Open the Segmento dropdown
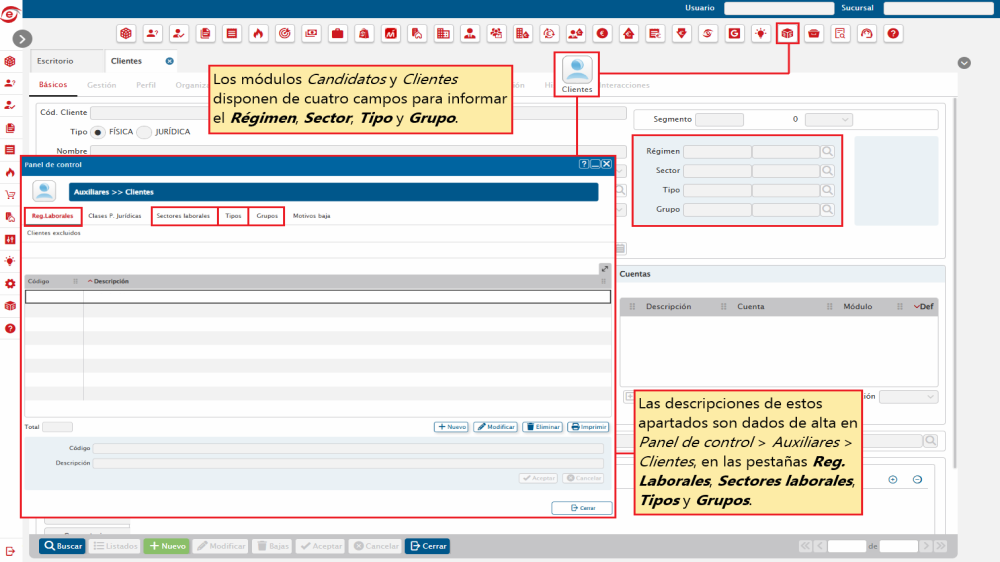The width and height of the screenshot is (1000, 562). click(828, 119)
